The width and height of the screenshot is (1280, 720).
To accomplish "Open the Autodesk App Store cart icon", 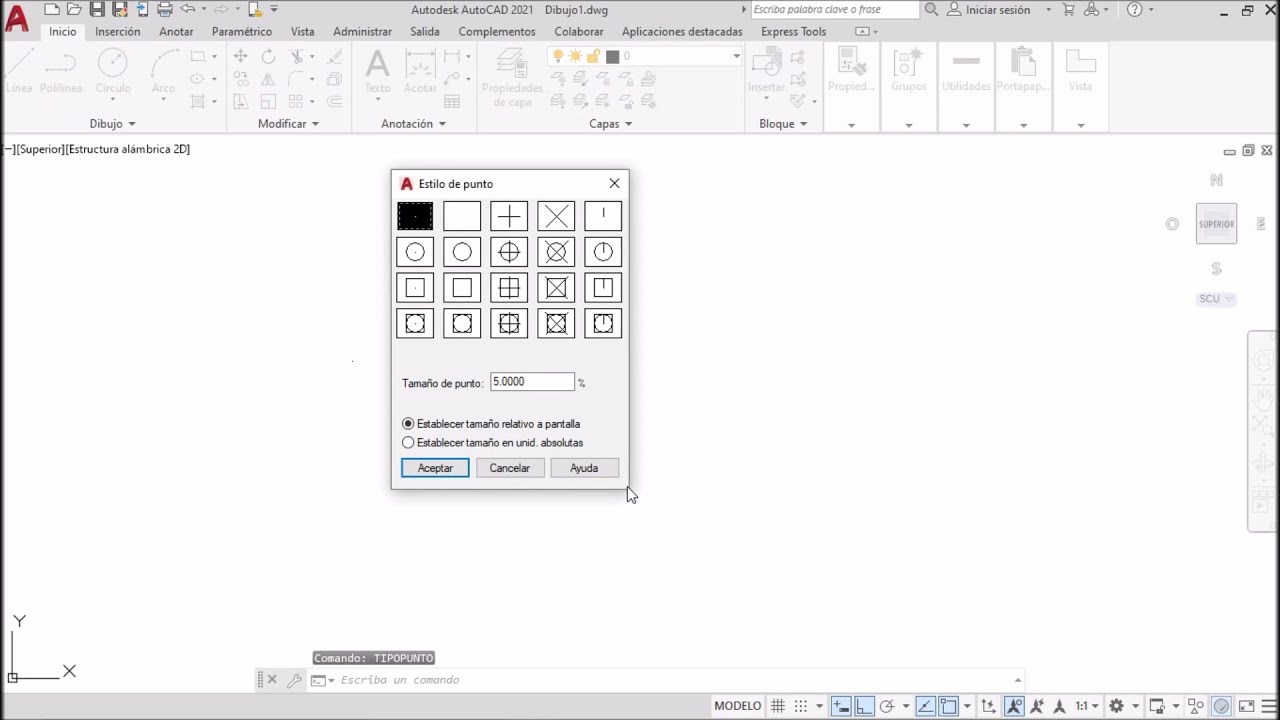I will point(1068,10).
